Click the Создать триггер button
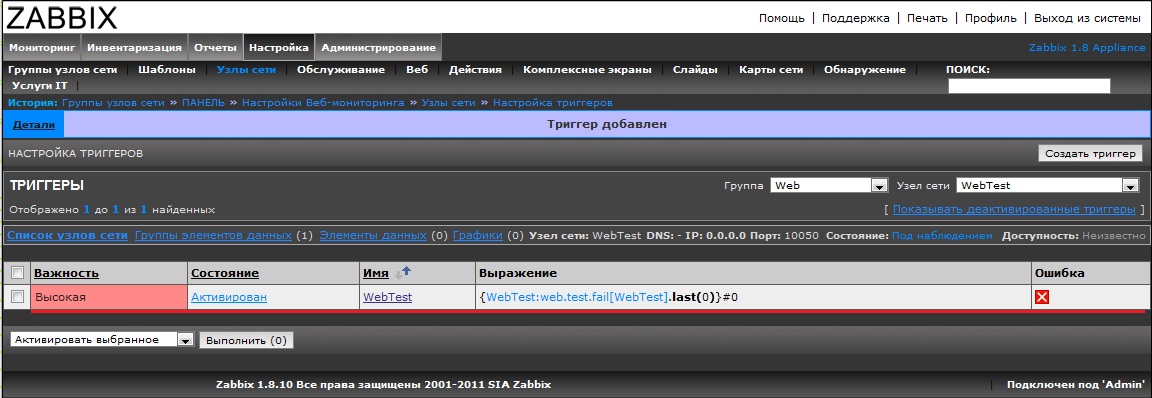1152x398 pixels. click(1090, 153)
